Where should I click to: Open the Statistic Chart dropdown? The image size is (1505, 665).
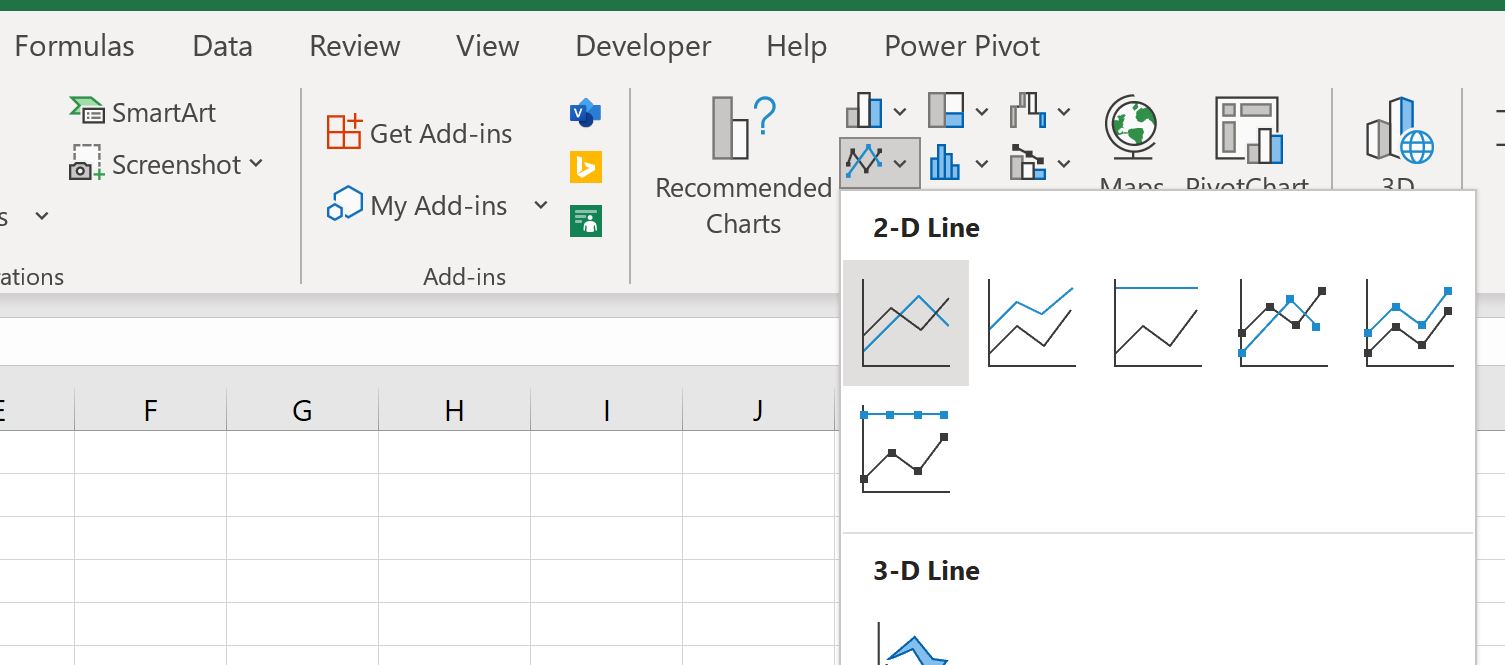click(x=958, y=163)
